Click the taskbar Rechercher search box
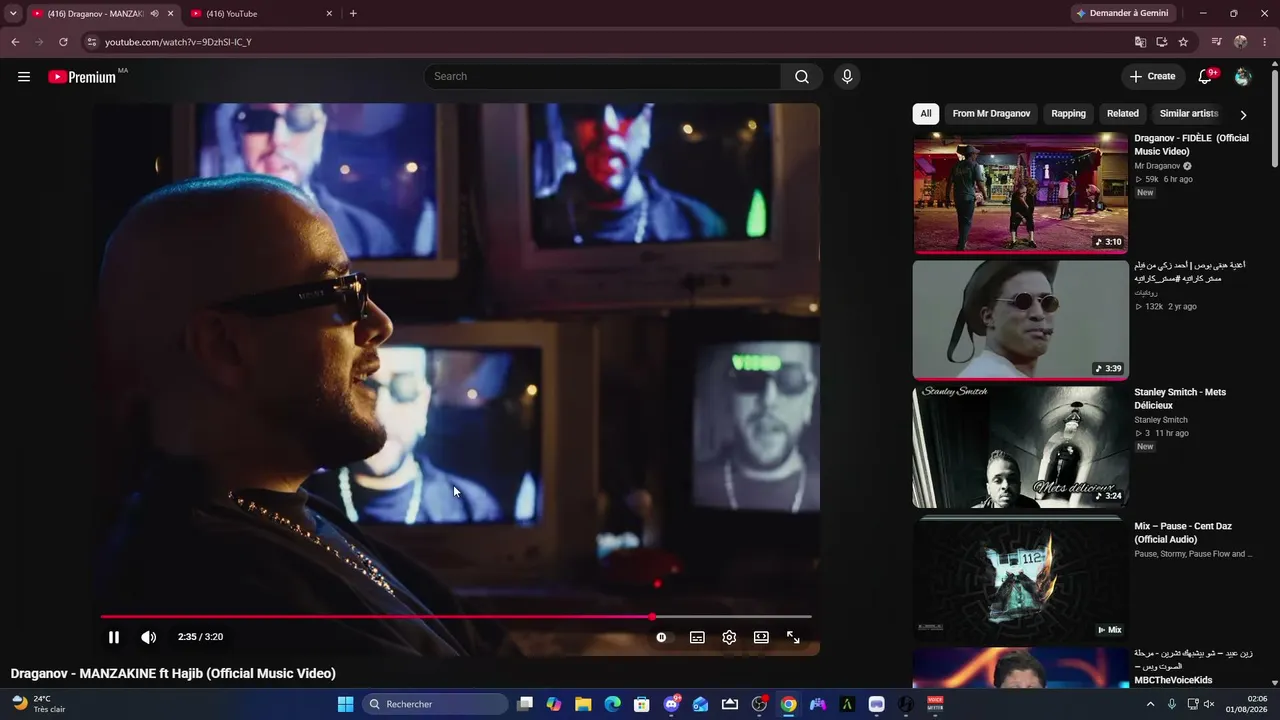This screenshot has width=1280, height=720. [435, 704]
